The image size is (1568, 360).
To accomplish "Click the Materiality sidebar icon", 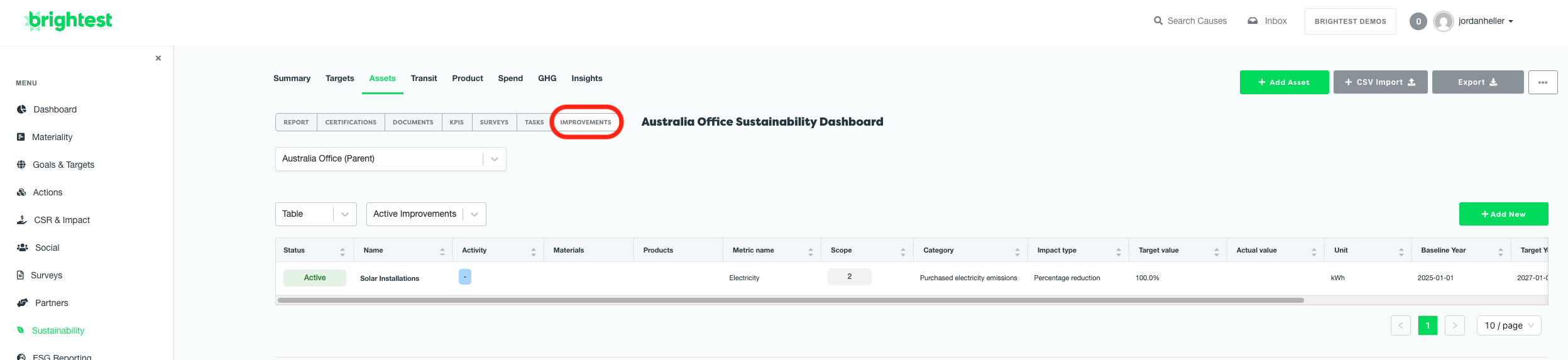I will (x=21, y=137).
